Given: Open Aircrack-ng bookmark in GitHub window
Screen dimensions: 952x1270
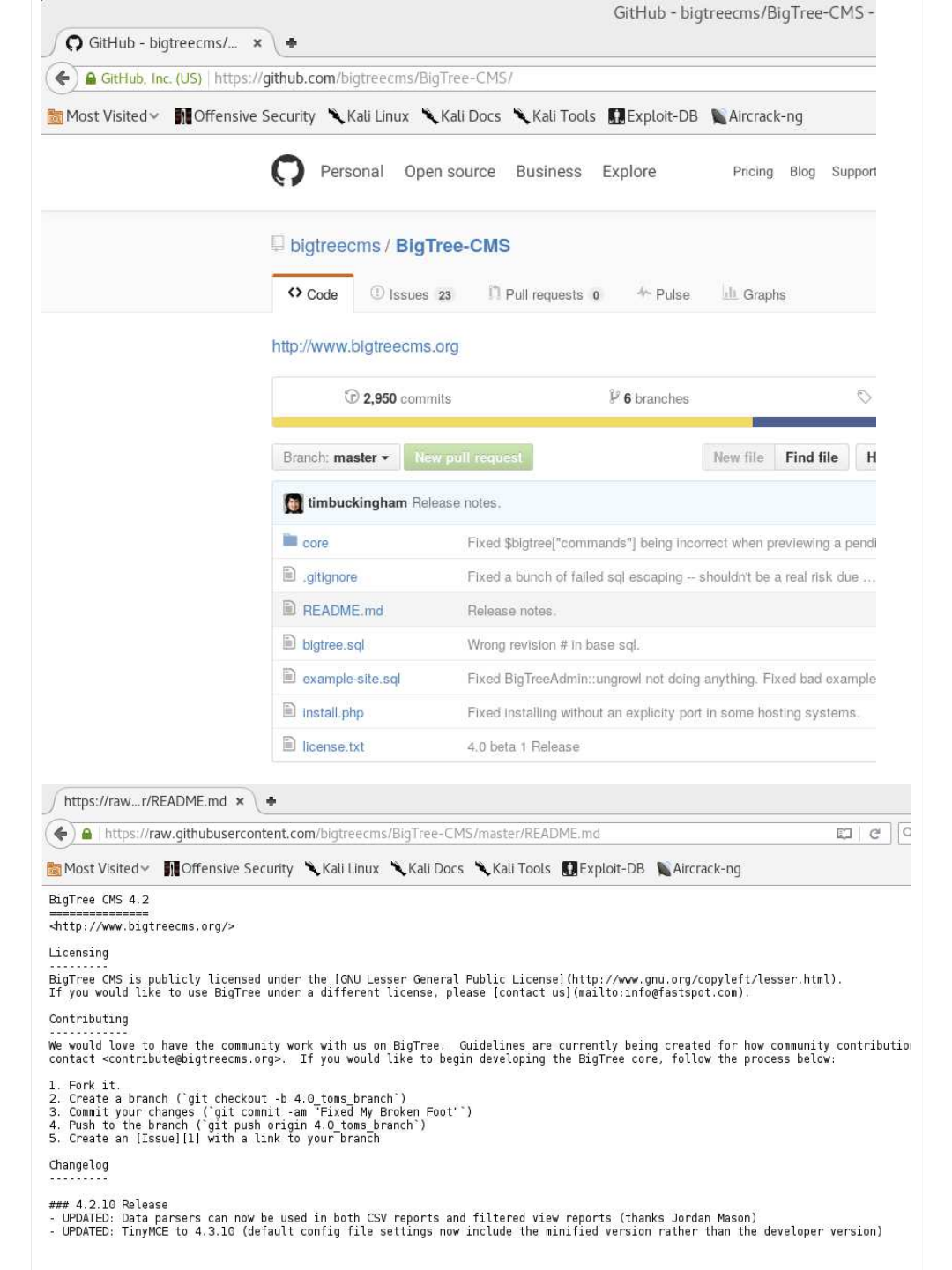Looking at the screenshot, I should coord(757,116).
